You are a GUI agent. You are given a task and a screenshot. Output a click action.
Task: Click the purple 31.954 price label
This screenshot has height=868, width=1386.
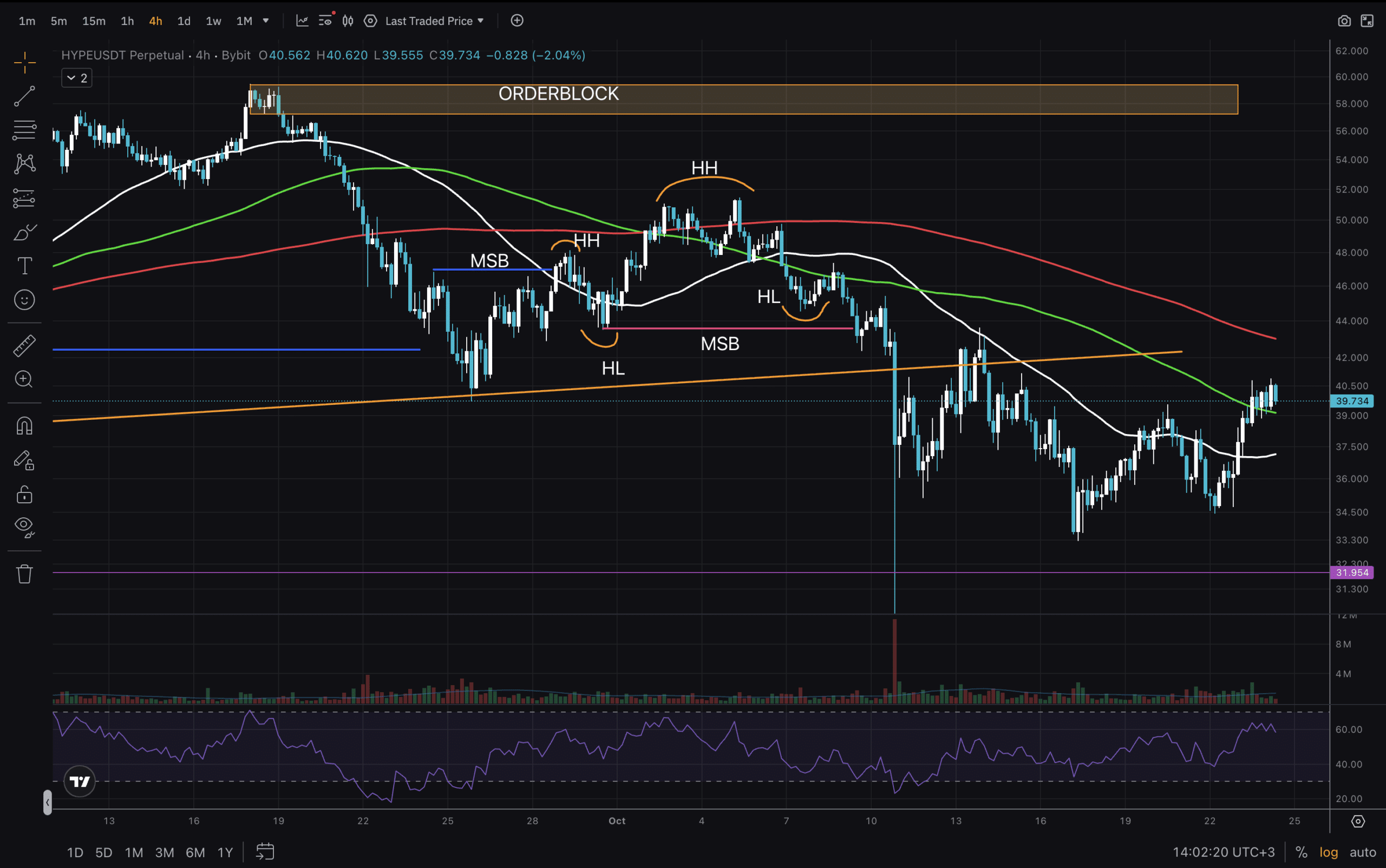tap(1351, 573)
